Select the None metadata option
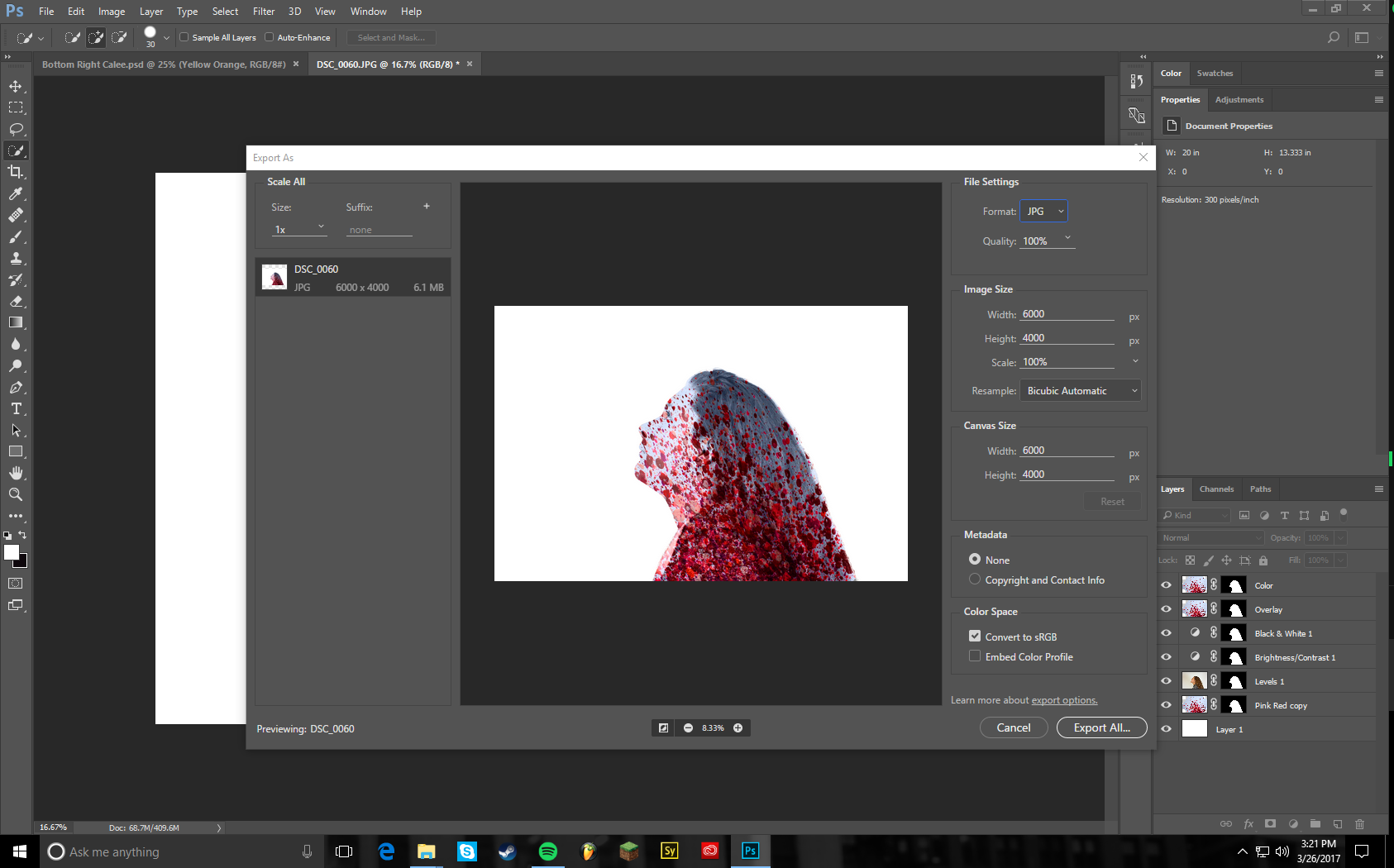Screen dimensions: 1394x868 tap(975, 560)
